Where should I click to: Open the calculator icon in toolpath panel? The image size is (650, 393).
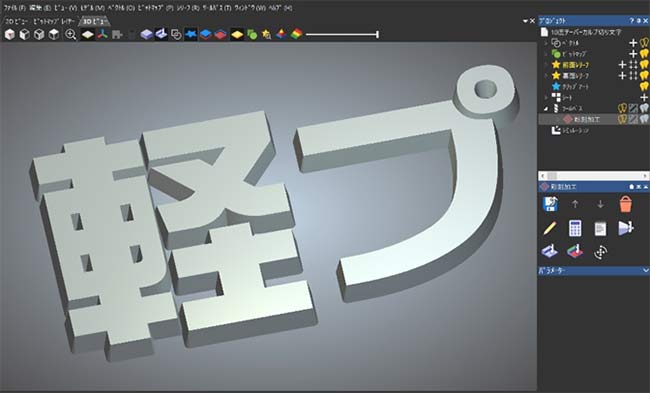575,228
